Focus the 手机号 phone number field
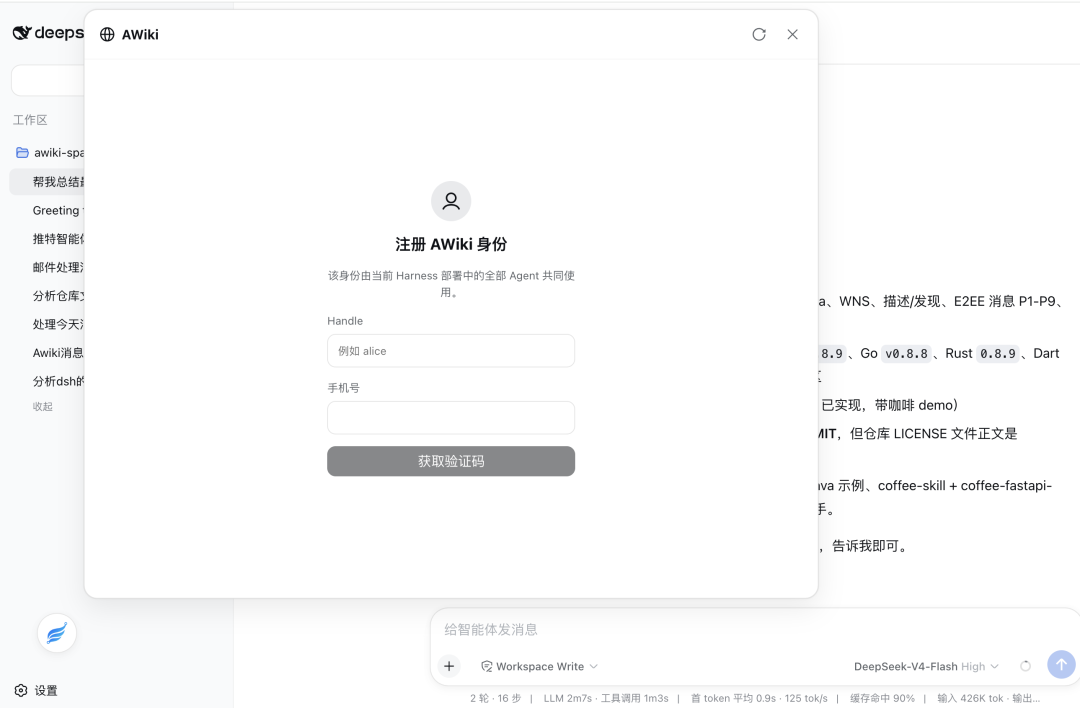Image resolution: width=1080 pixels, height=708 pixels. pyautogui.click(x=451, y=417)
